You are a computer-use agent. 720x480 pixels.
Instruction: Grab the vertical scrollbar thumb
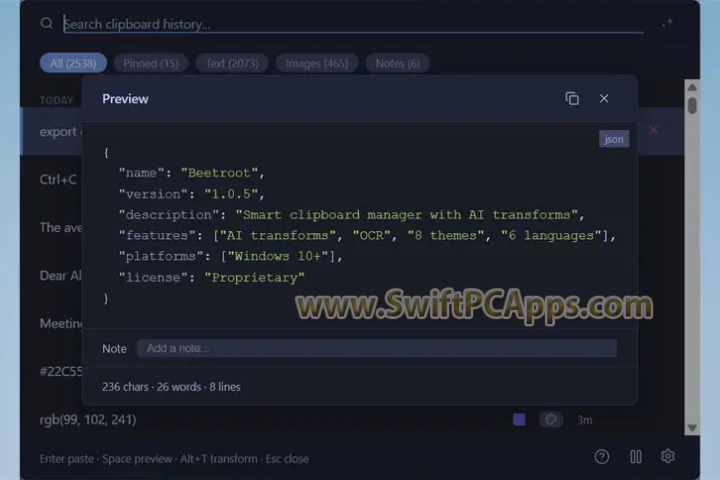[x=692, y=105]
